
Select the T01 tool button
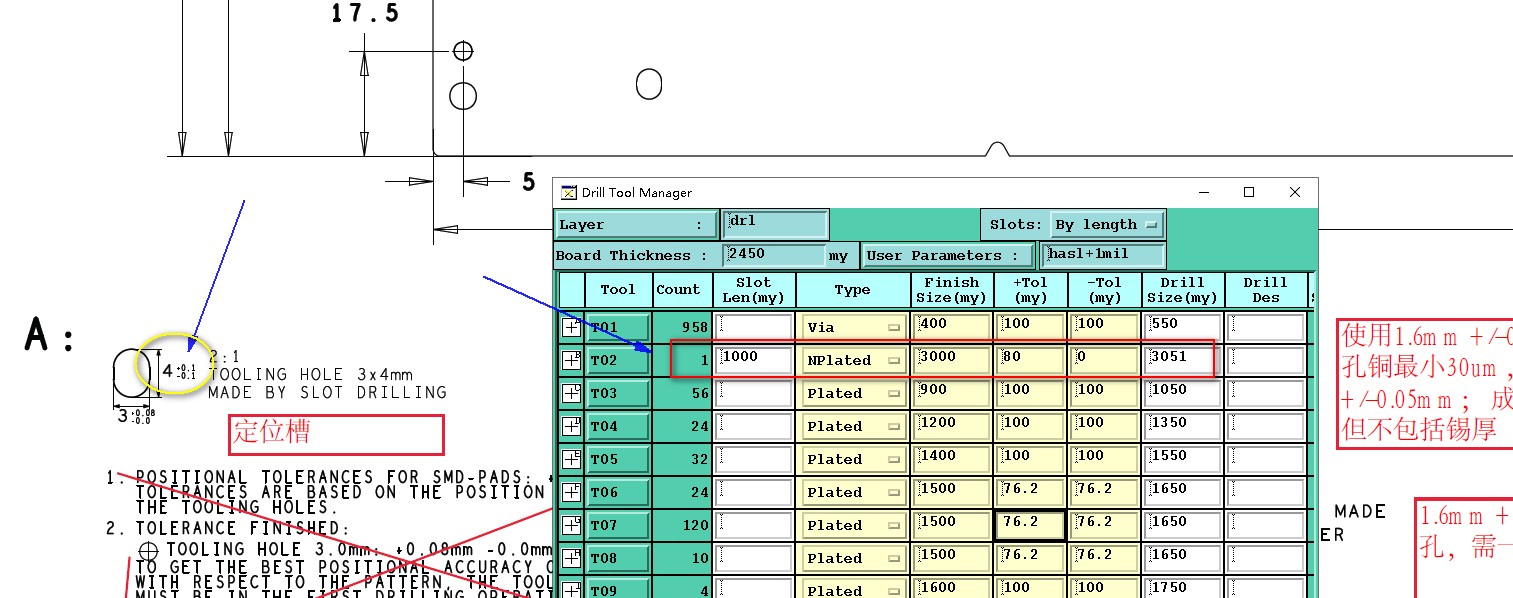point(618,327)
